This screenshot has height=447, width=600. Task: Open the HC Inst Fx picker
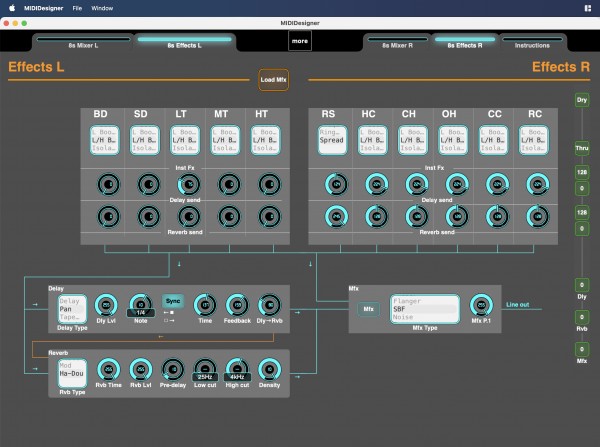pyautogui.click(x=372, y=140)
